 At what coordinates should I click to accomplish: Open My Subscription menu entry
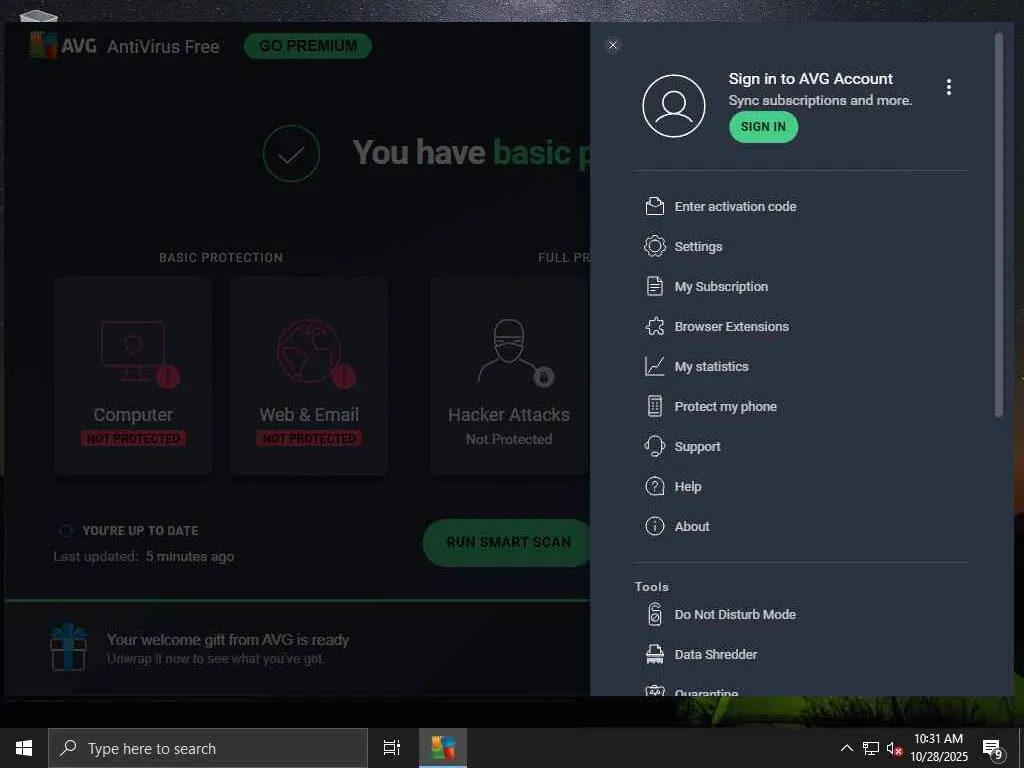pyautogui.click(x=721, y=286)
